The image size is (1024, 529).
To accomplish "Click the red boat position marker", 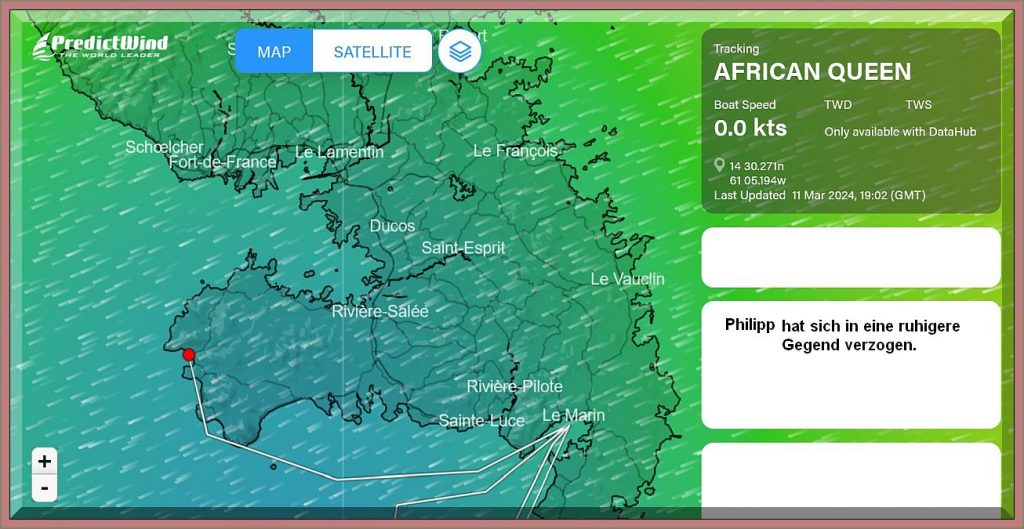I will click(x=188, y=354).
